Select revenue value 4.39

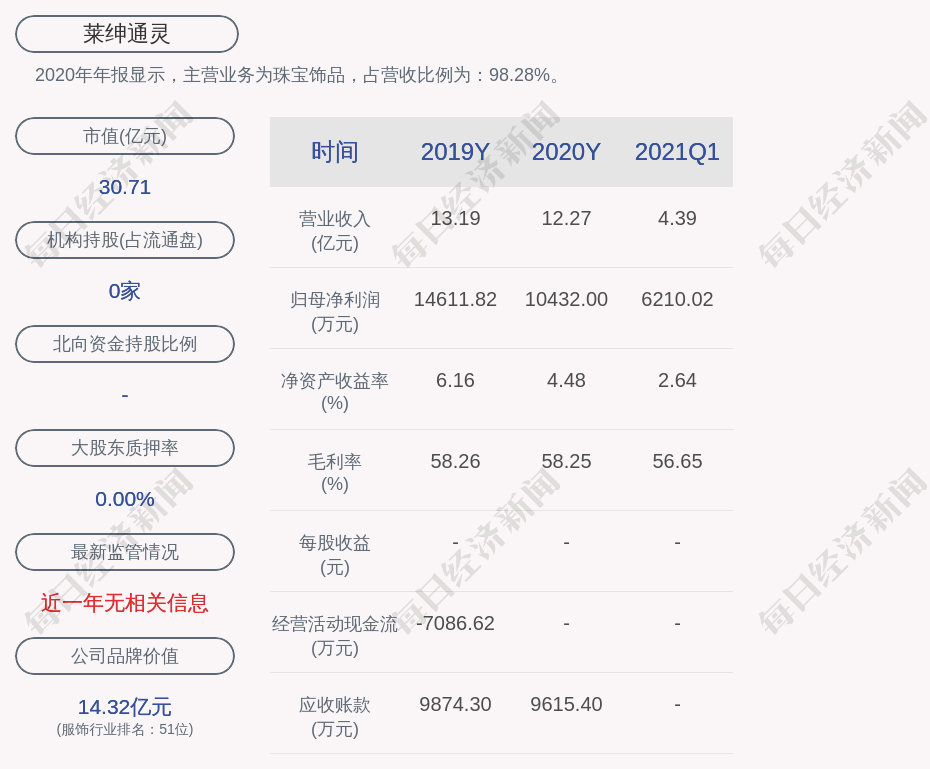pos(677,218)
